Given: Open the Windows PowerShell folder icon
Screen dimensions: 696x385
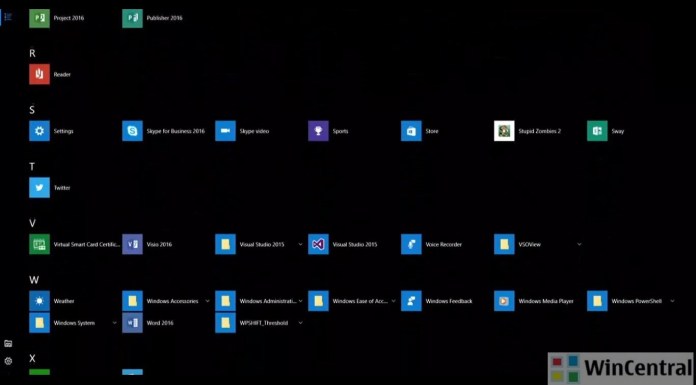Looking at the screenshot, I should [597, 301].
